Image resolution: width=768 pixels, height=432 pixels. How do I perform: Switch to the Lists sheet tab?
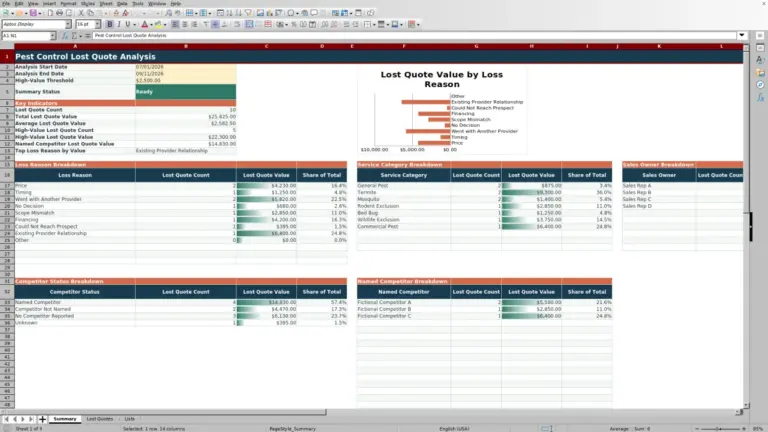pos(129,419)
